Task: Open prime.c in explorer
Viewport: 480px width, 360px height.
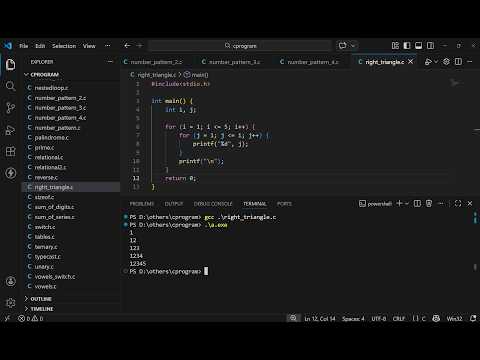Action: tap(44, 148)
